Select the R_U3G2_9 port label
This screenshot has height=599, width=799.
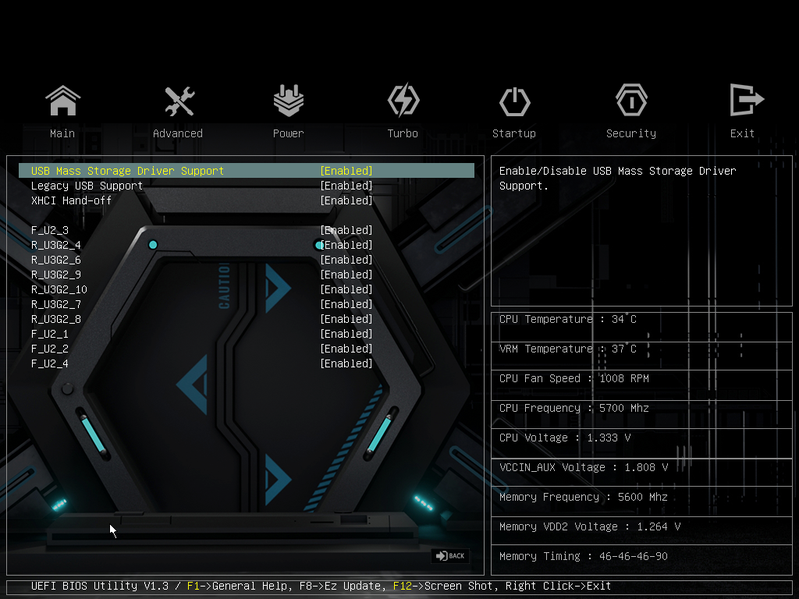click(56, 275)
